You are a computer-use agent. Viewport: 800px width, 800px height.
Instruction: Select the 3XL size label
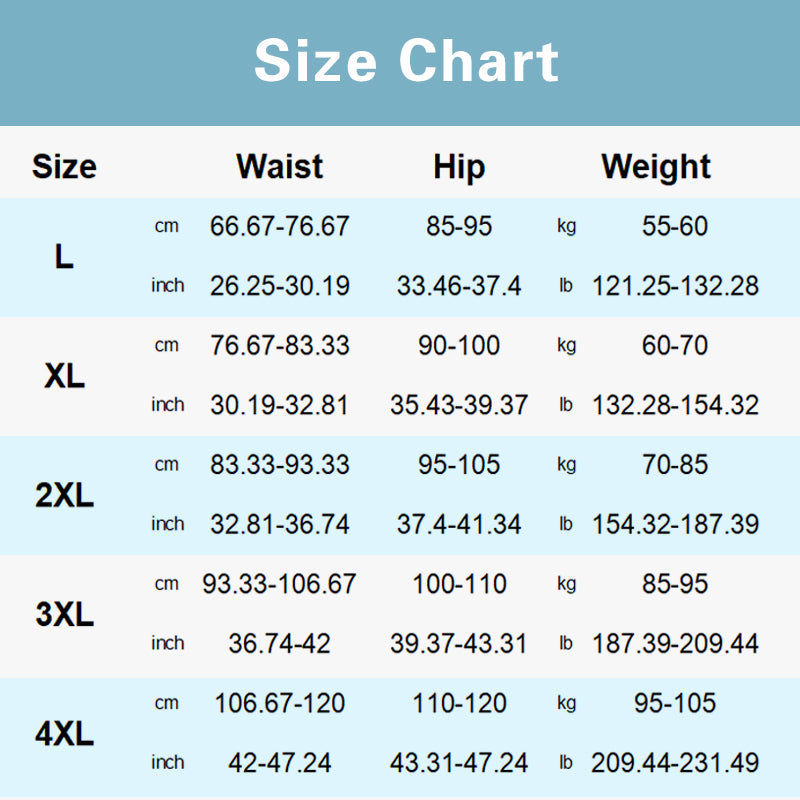[64, 614]
